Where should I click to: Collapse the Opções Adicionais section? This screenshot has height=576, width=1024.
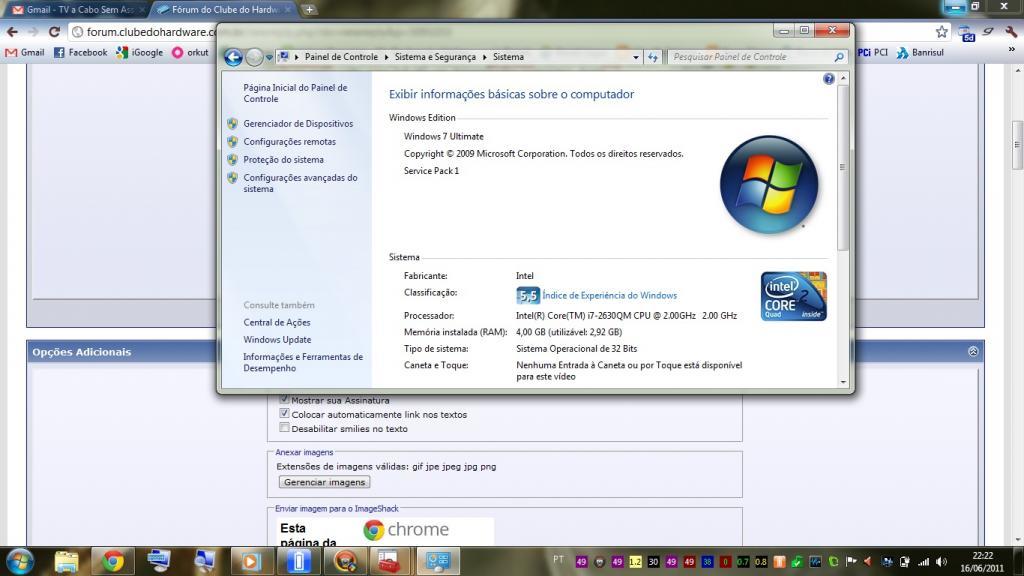point(973,352)
